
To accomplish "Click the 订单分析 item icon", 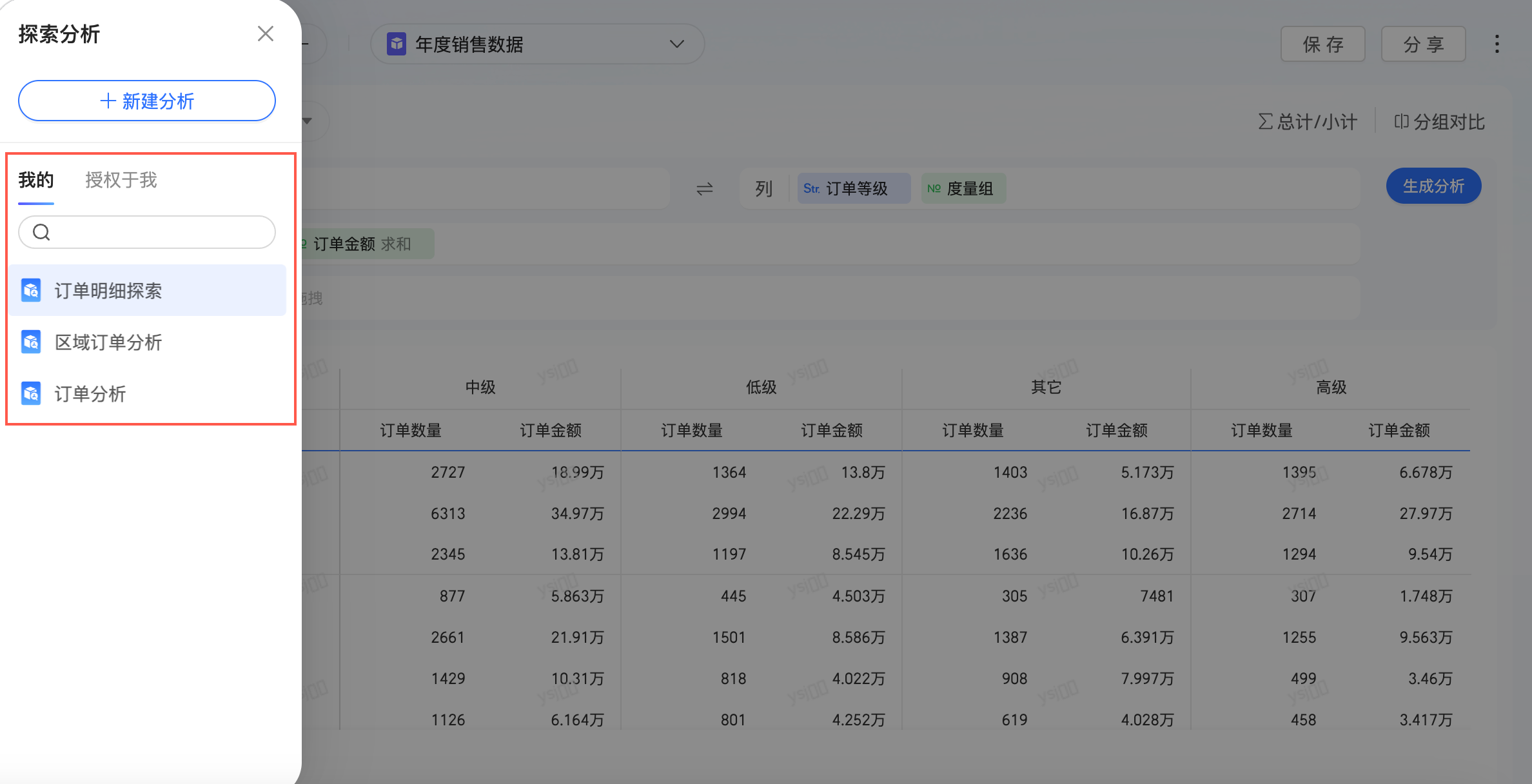I will coord(31,393).
